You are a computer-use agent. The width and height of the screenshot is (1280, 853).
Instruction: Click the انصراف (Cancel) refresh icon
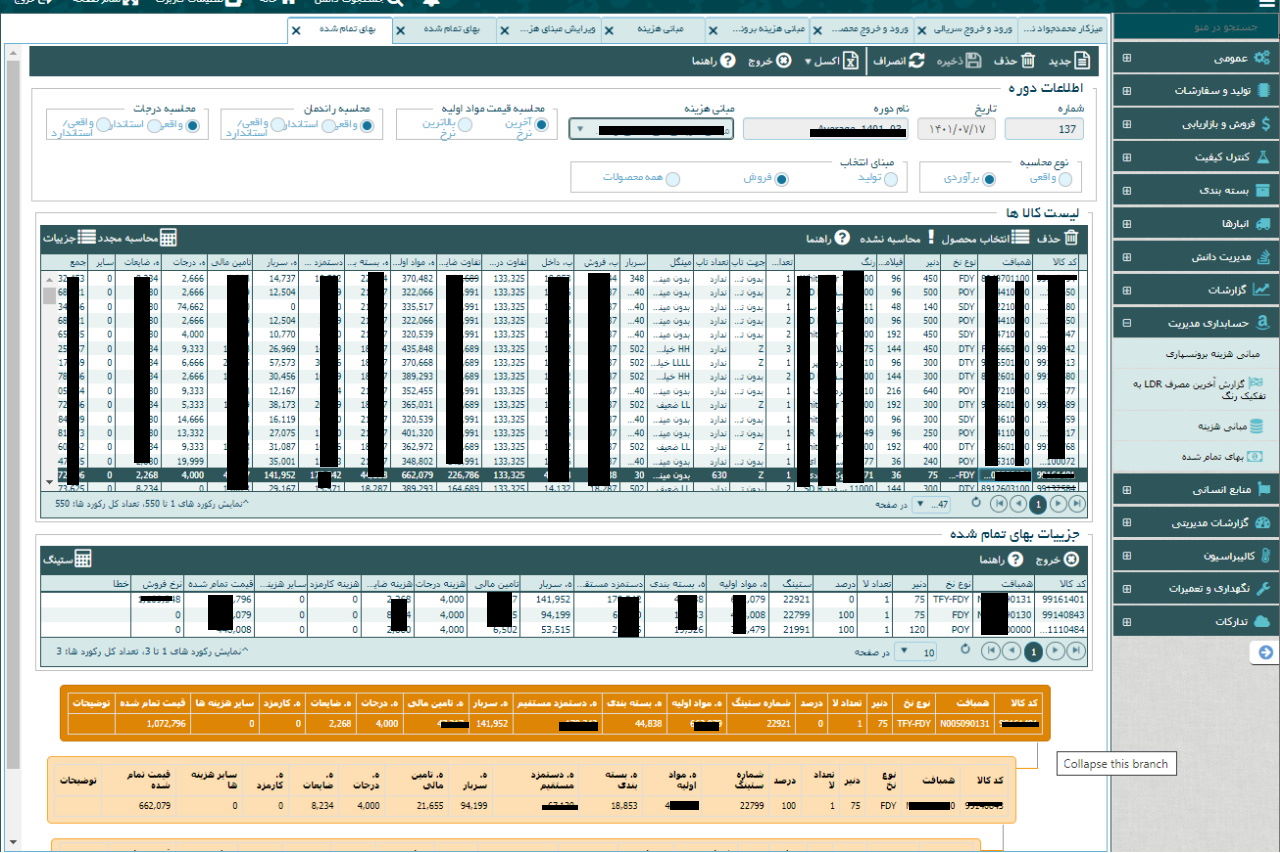(917, 61)
